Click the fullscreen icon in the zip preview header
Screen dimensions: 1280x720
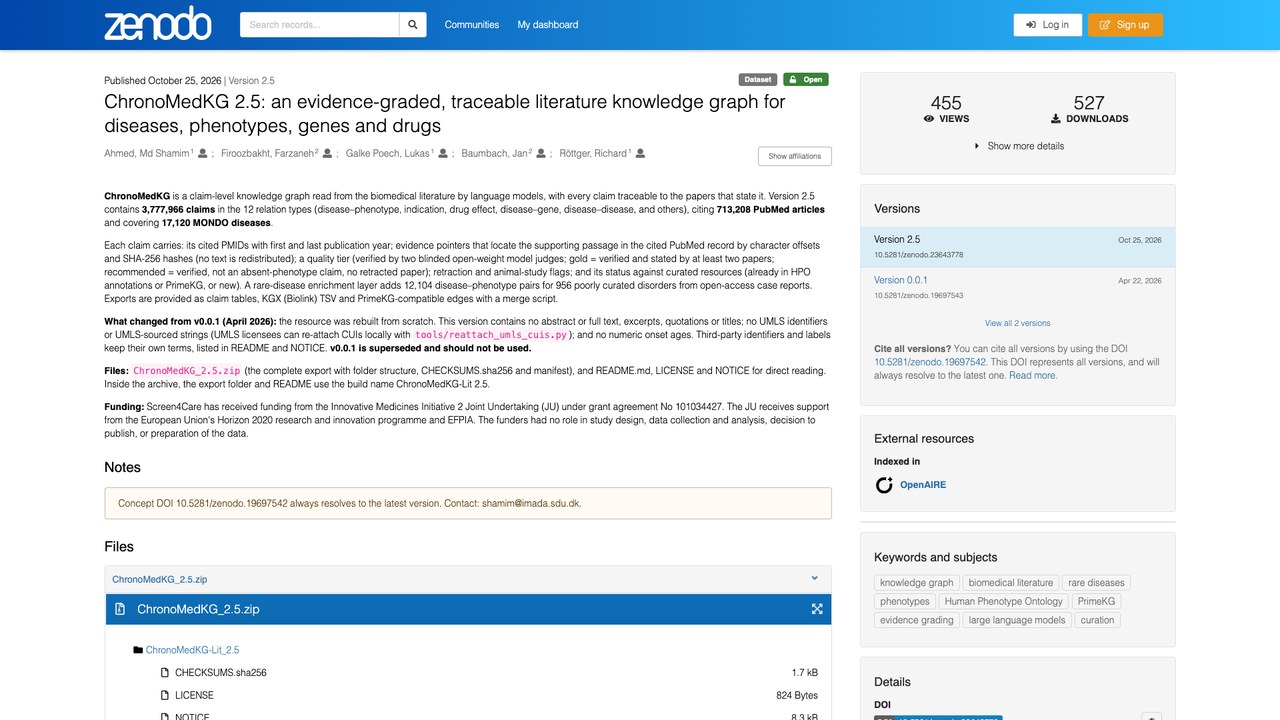pos(817,609)
